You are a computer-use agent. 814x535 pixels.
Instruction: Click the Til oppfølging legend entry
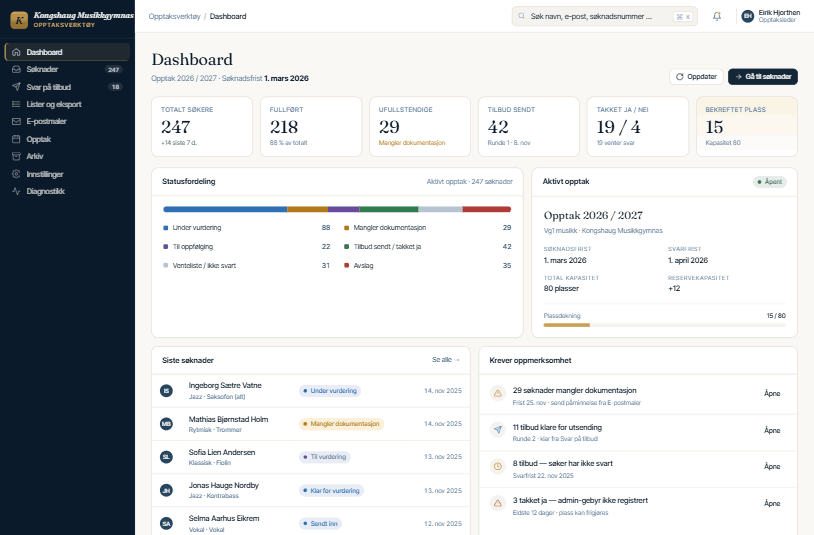pyautogui.click(x=247, y=246)
